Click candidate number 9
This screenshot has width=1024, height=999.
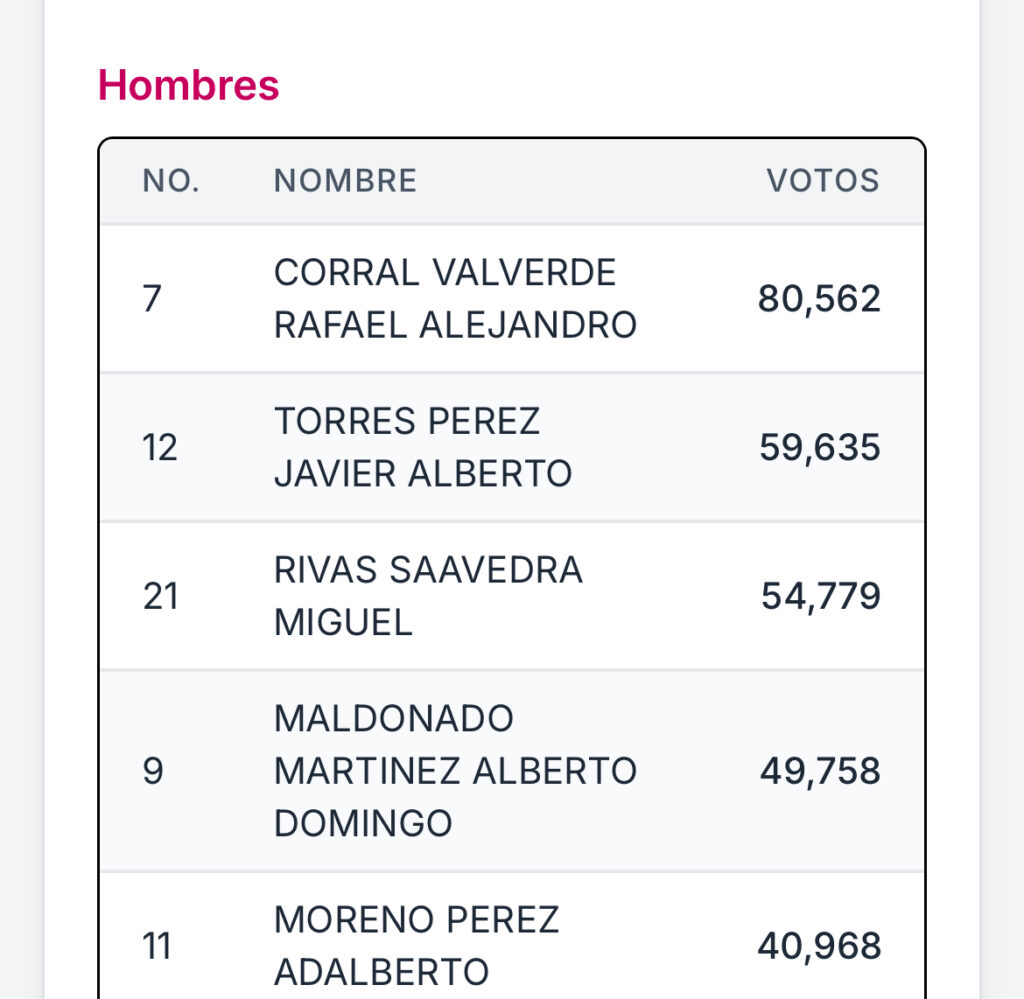point(153,772)
